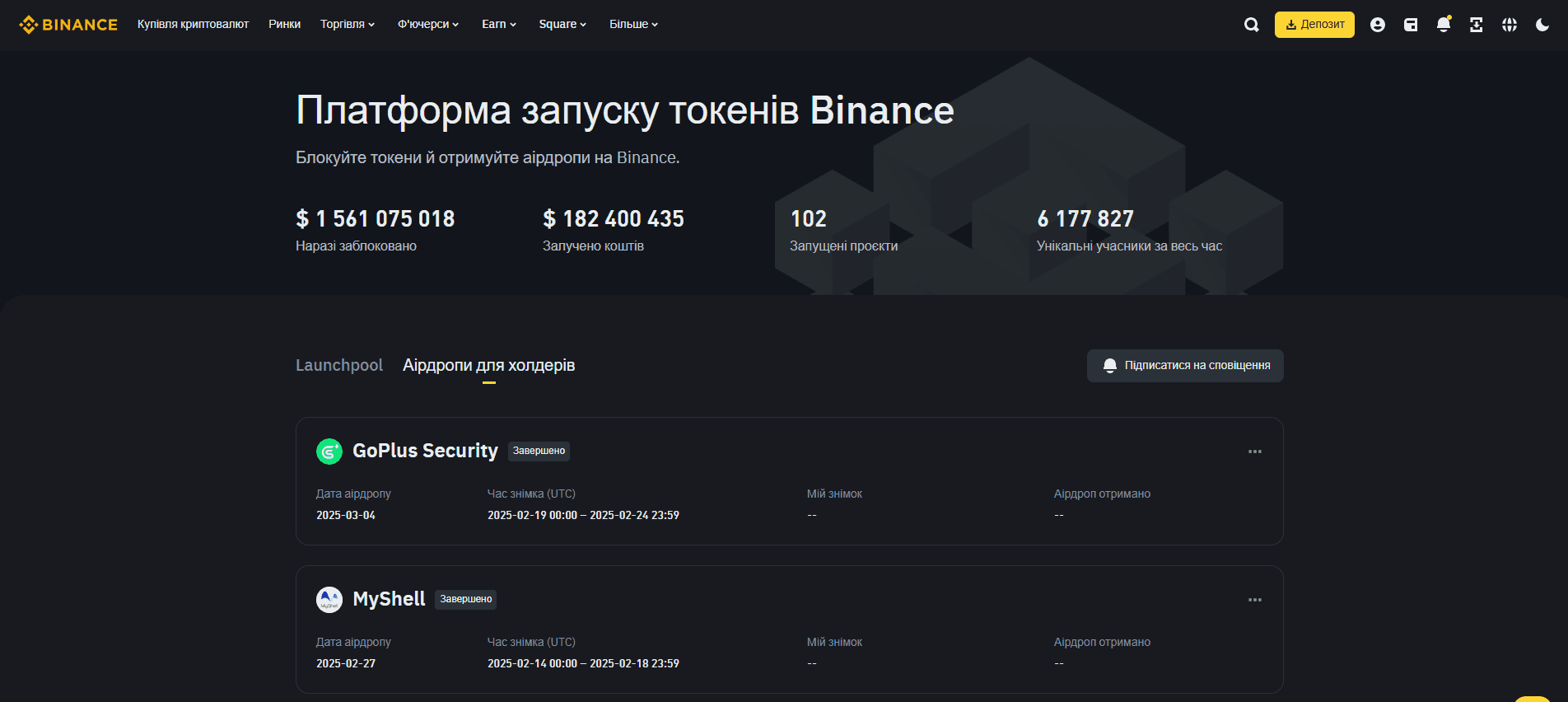This screenshot has width=1568, height=702.
Task: Click snapshot time 2025-02-19 00:00 – 2025-02-24 23:59
Action: (583, 515)
